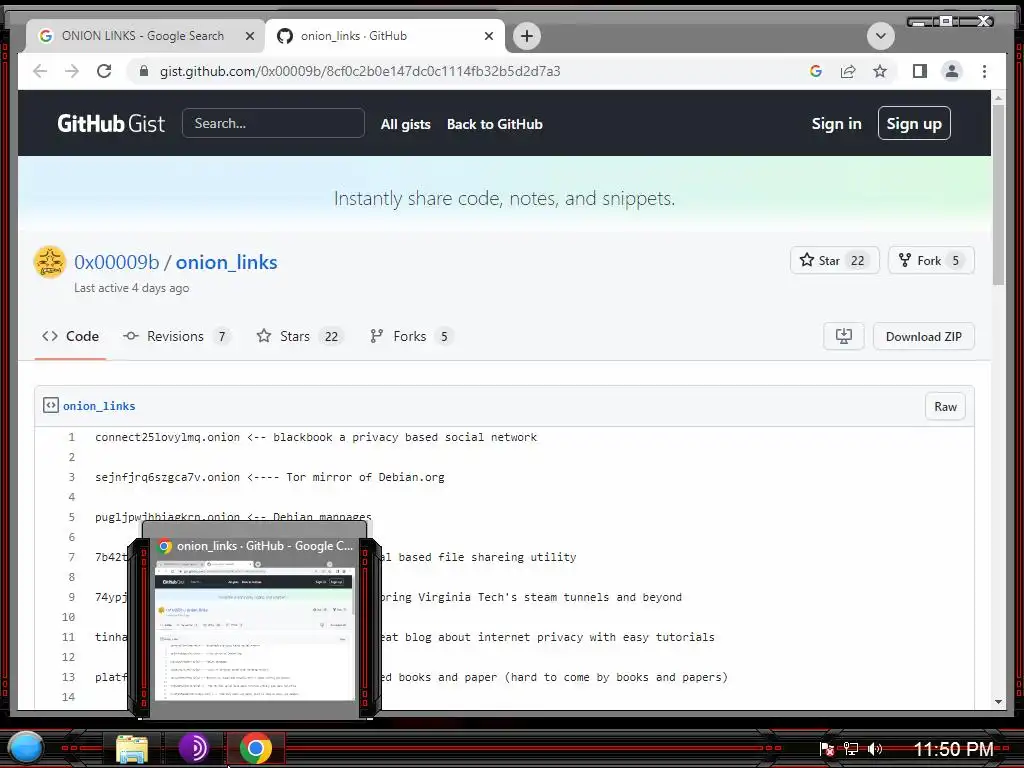Open Tor Browser taskbar icon
Screen dimensions: 1024x768
193,748
